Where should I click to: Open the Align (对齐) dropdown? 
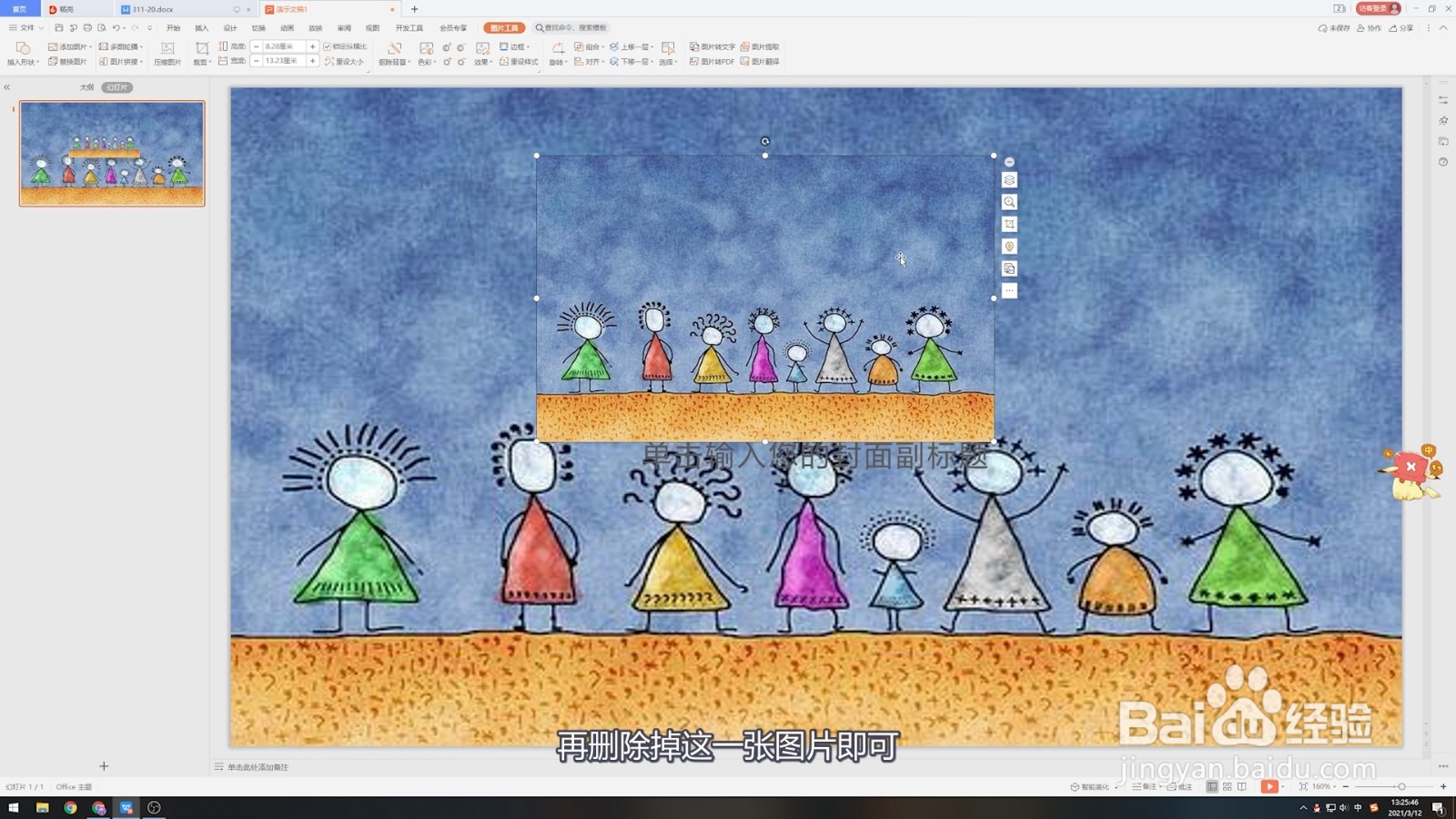(590, 62)
